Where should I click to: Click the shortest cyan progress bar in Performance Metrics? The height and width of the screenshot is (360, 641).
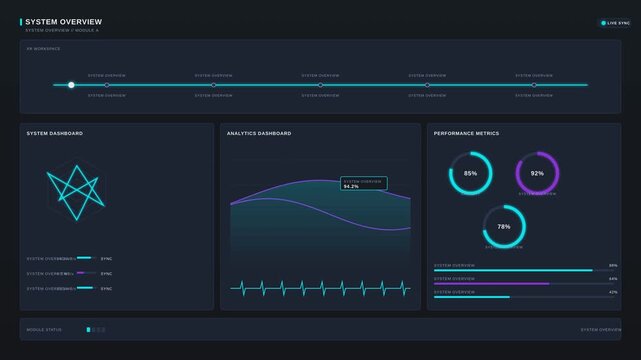click(524, 297)
